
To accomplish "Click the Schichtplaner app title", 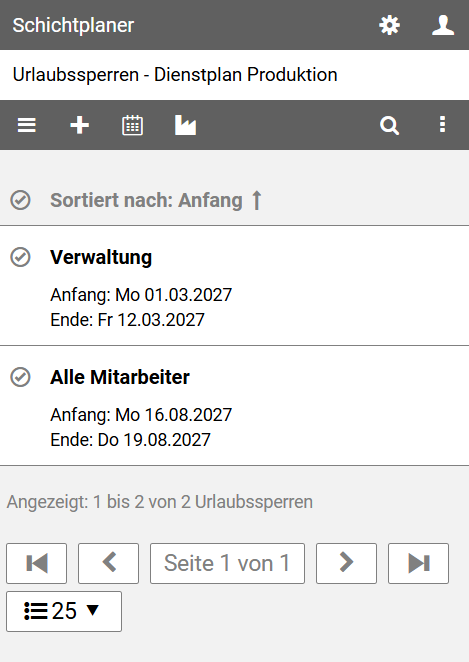I will tap(73, 25).
